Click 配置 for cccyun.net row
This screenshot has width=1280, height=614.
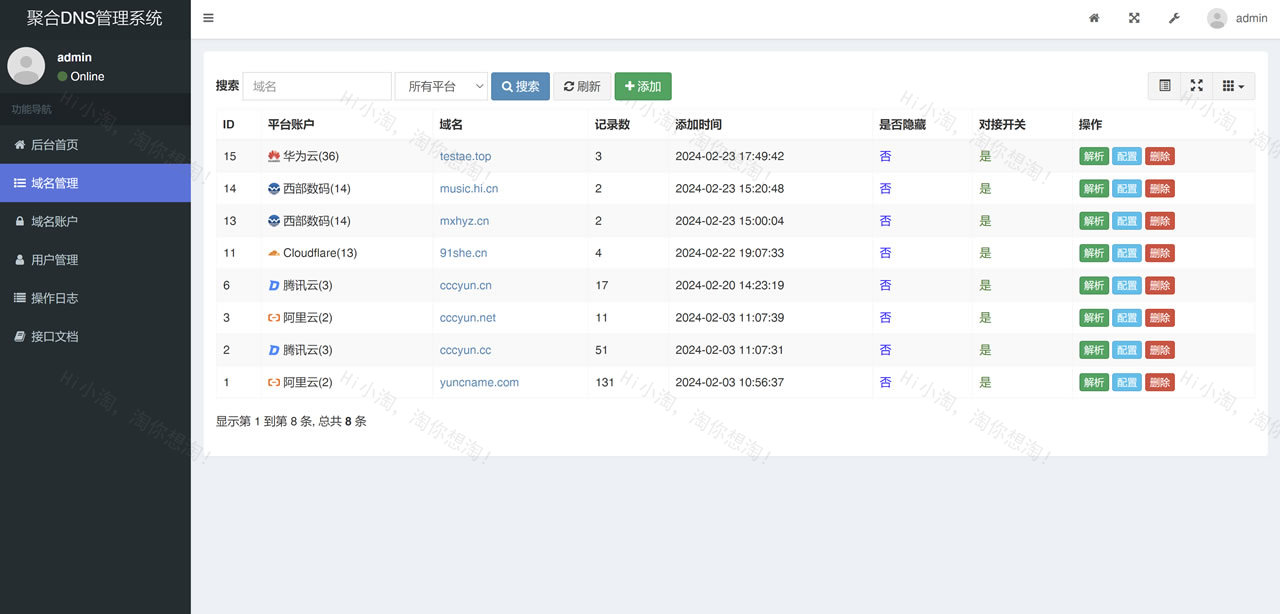pyautogui.click(x=1127, y=318)
